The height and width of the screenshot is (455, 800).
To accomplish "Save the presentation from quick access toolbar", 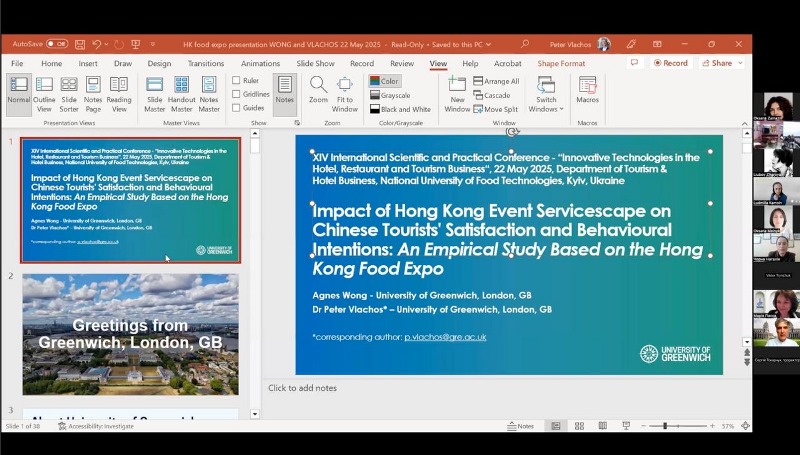I will (80, 44).
